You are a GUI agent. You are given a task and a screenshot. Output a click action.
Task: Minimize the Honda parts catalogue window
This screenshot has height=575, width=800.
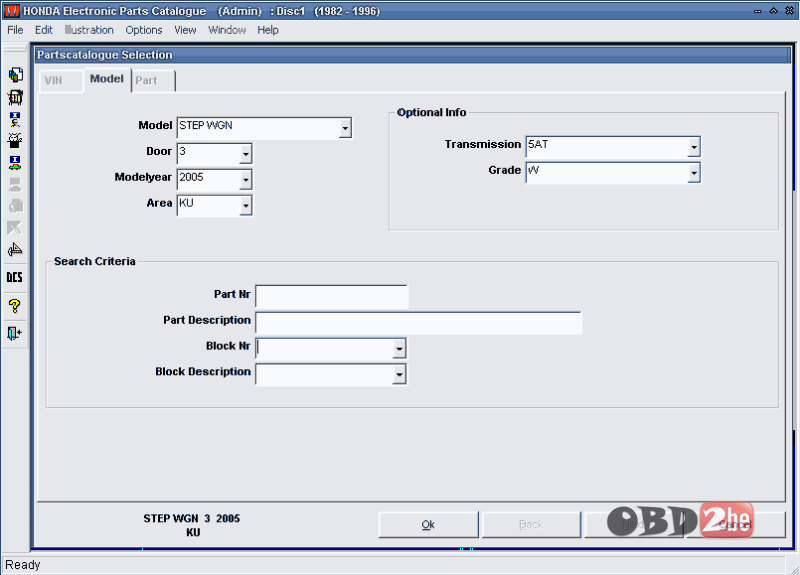758,11
